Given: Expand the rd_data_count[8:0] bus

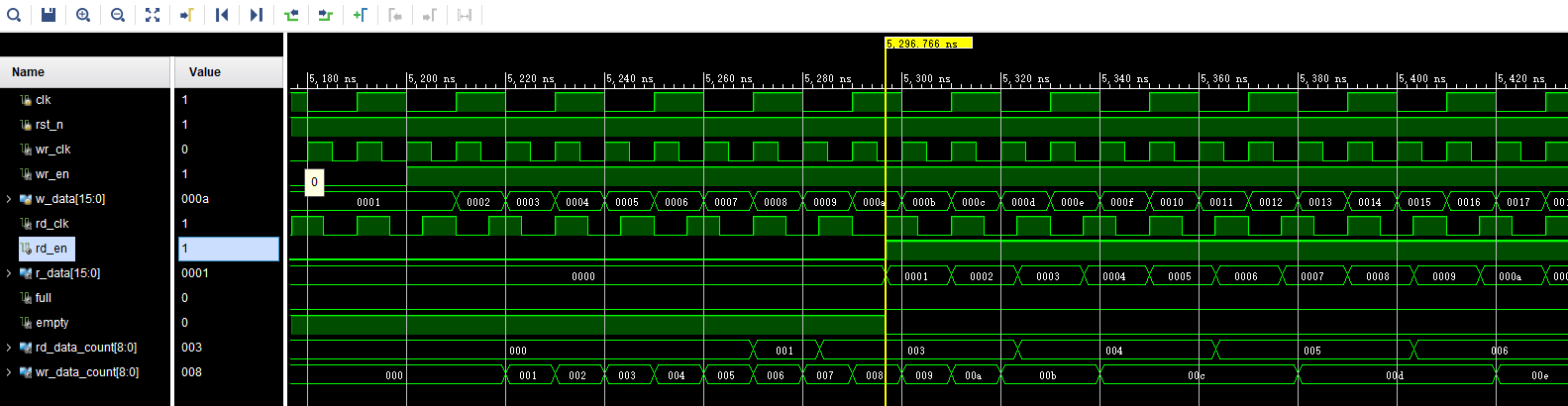Looking at the screenshot, I should coord(9,348).
